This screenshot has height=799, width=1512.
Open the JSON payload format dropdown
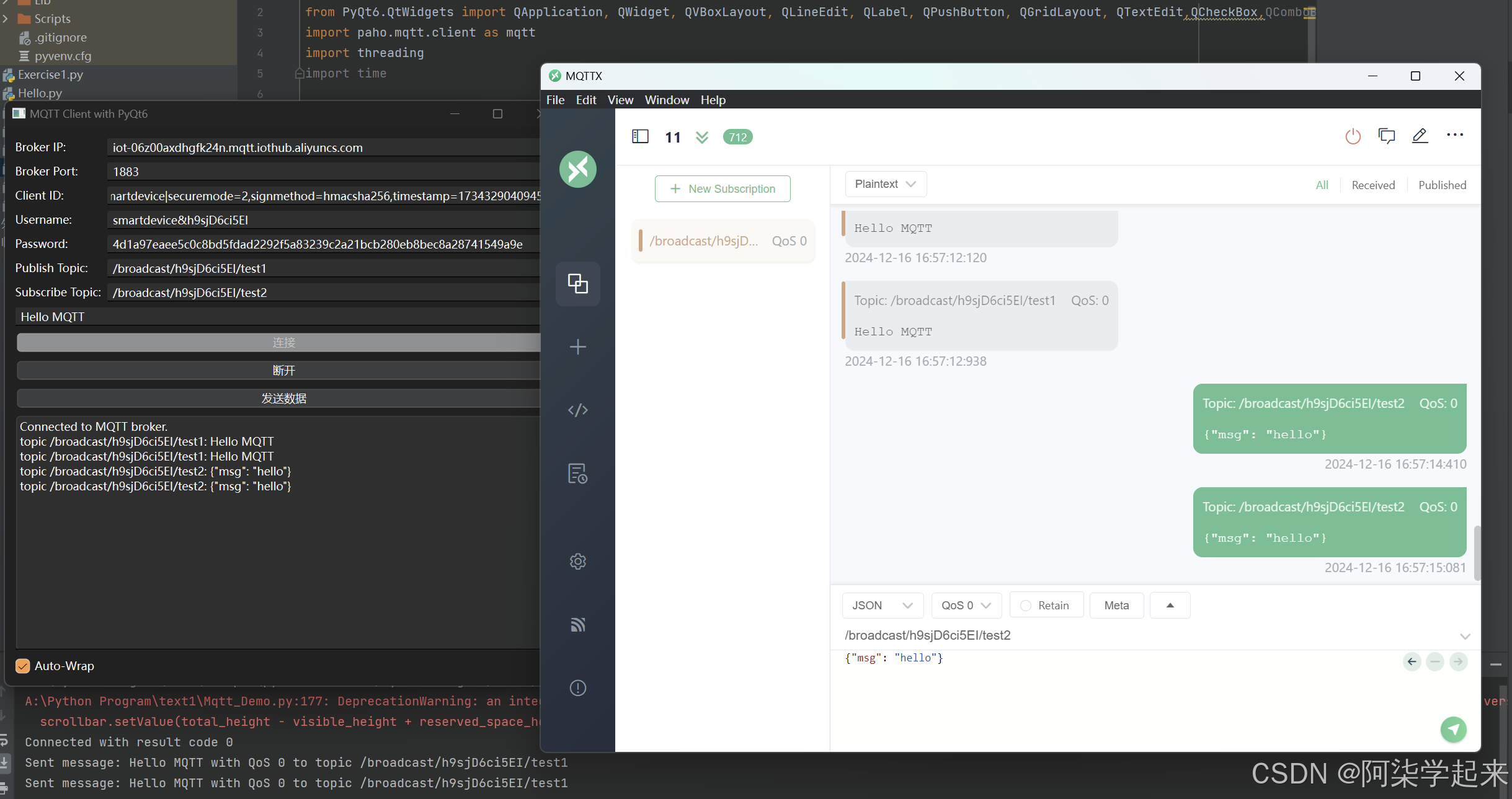(x=881, y=605)
